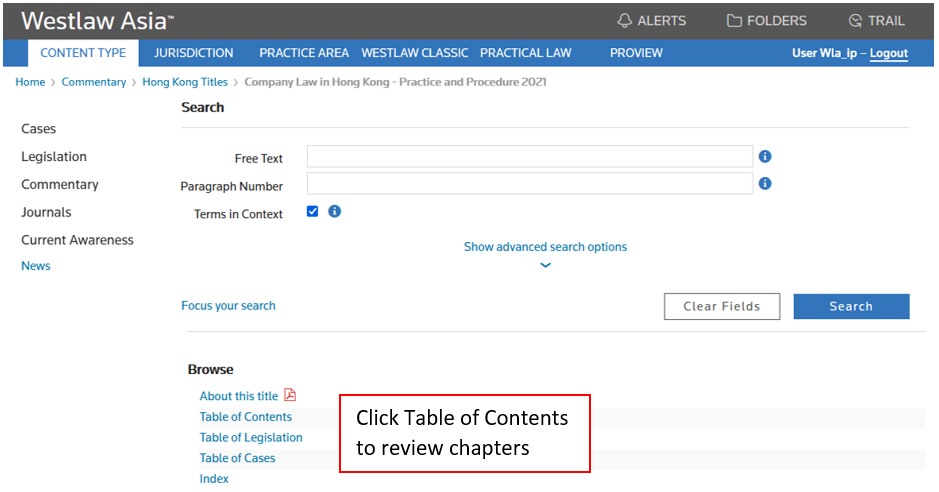Toggle Terms in Context checkbox

[x=313, y=211]
